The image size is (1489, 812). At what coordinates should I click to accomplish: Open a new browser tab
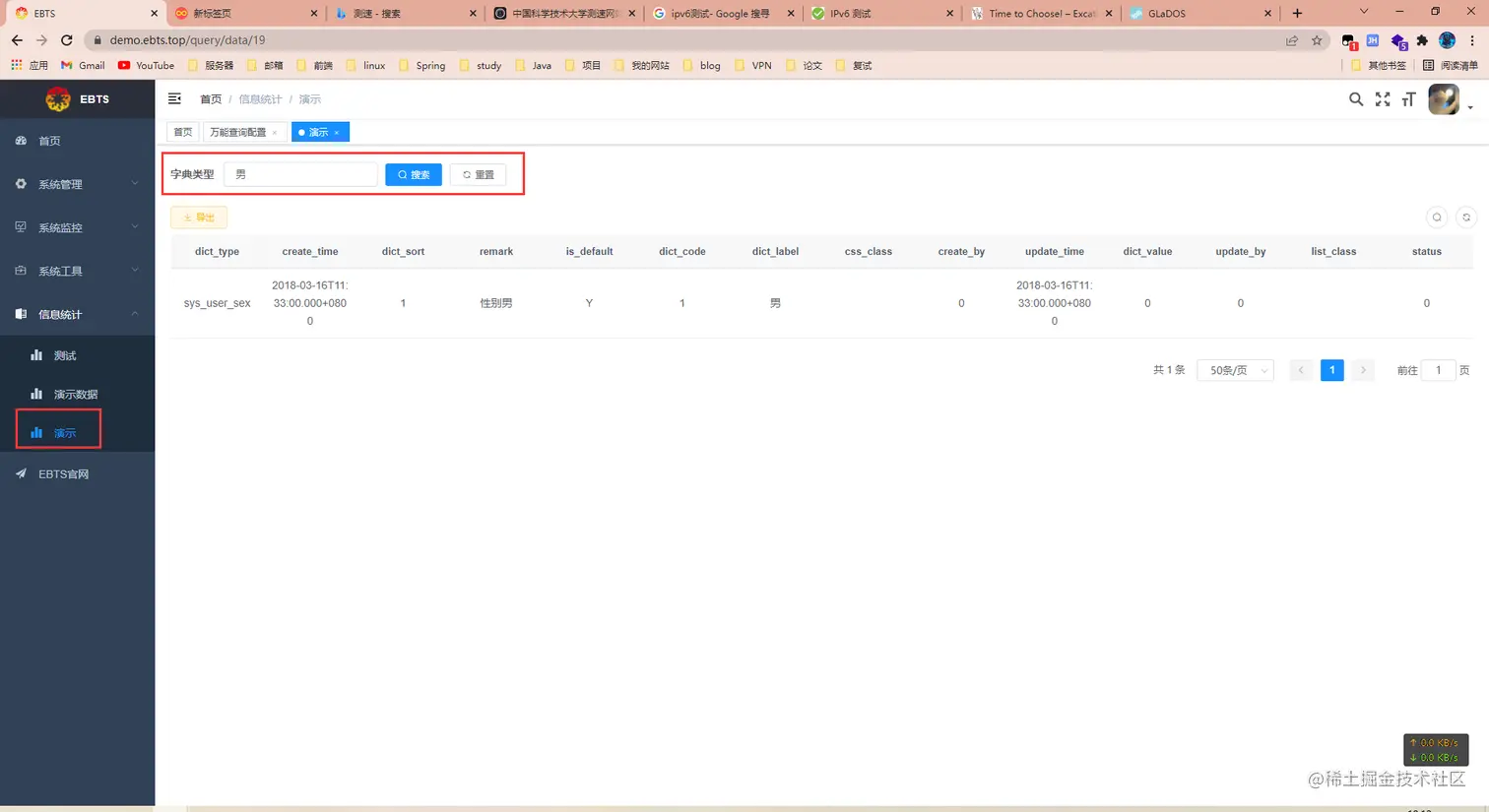tap(1297, 13)
